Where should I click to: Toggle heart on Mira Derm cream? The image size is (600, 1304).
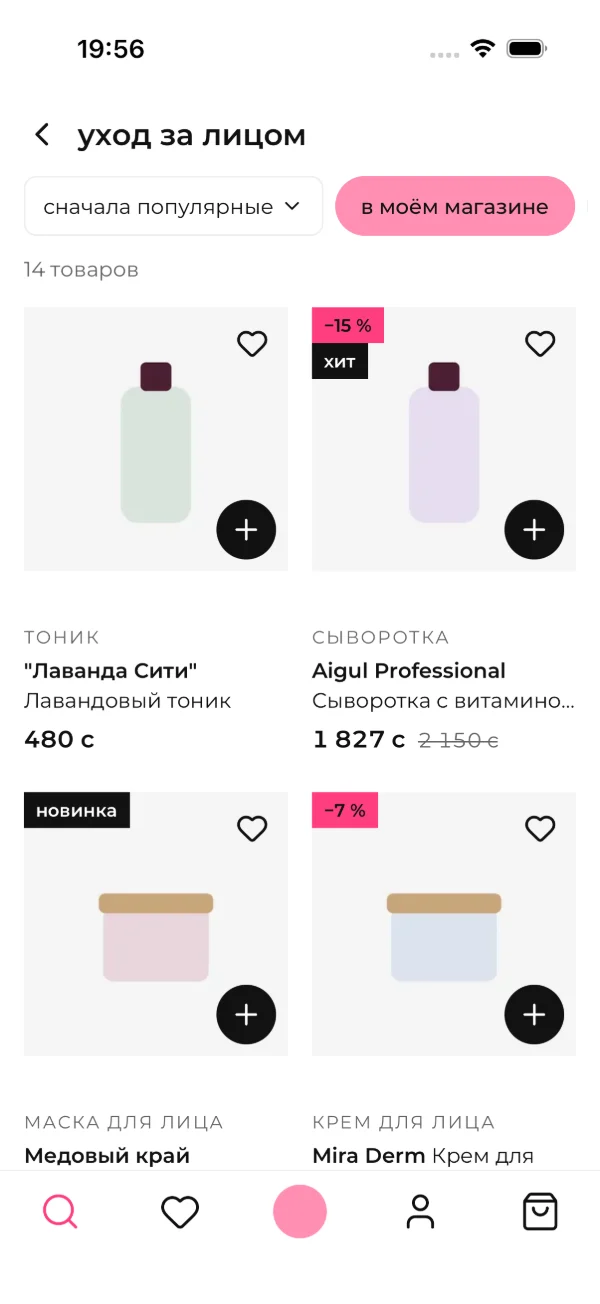coord(540,829)
